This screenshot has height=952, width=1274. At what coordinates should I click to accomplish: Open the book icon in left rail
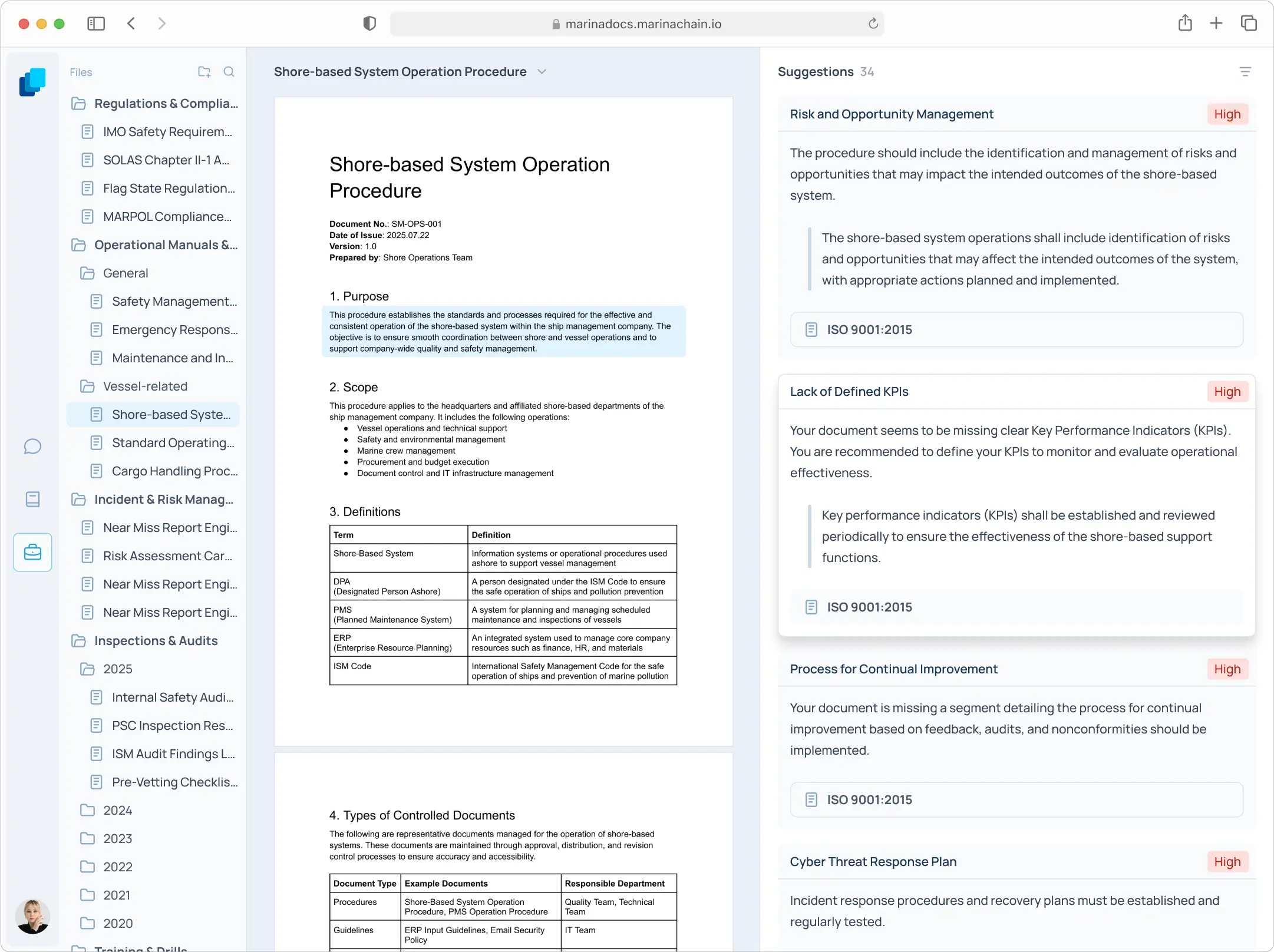32,500
